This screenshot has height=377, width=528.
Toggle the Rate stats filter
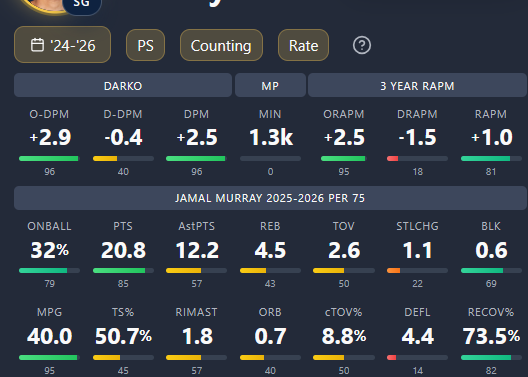(303, 45)
